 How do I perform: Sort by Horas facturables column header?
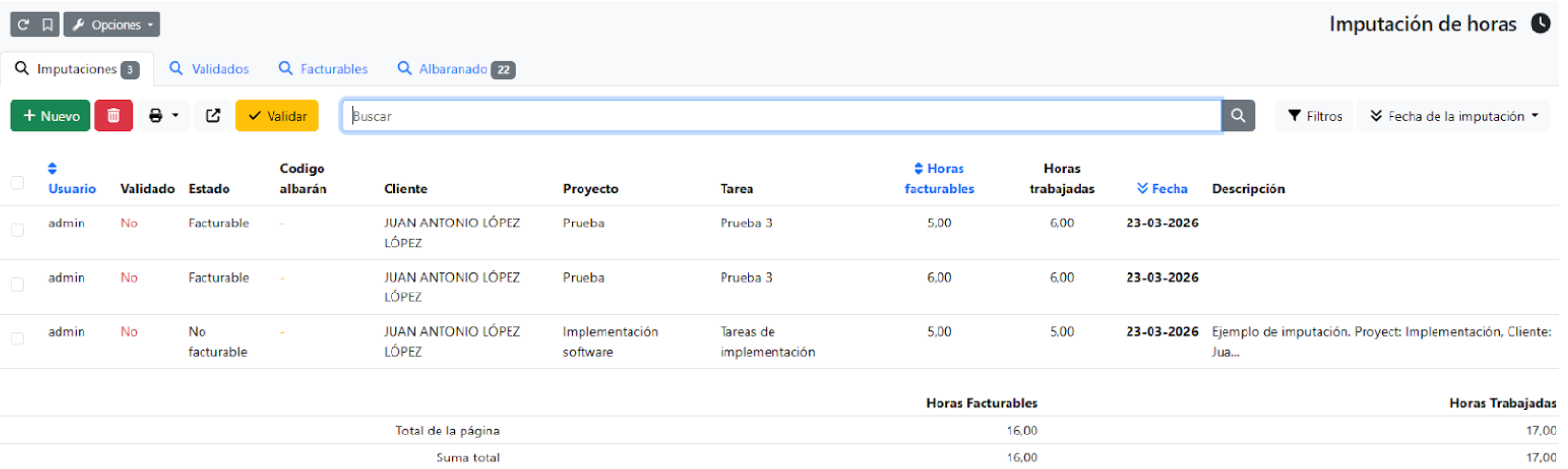tap(938, 178)
